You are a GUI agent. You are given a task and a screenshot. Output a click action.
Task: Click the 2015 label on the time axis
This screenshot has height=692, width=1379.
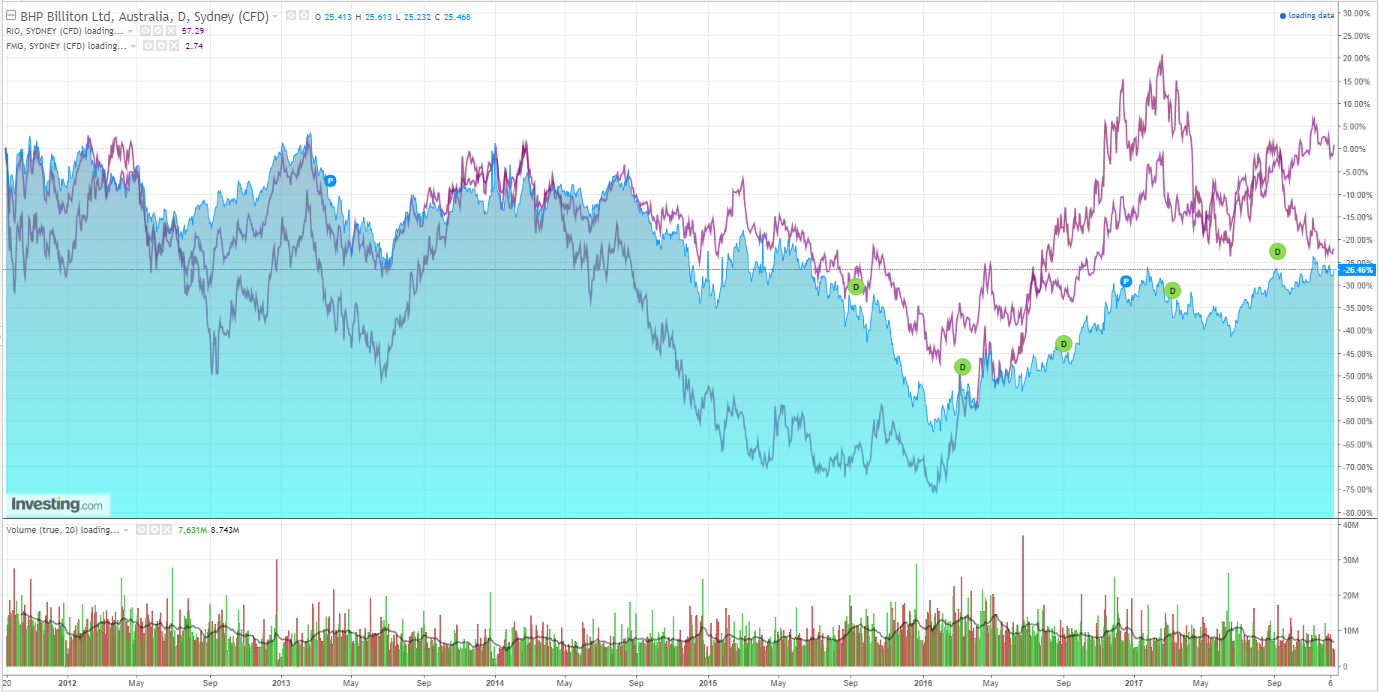point(708,684)
